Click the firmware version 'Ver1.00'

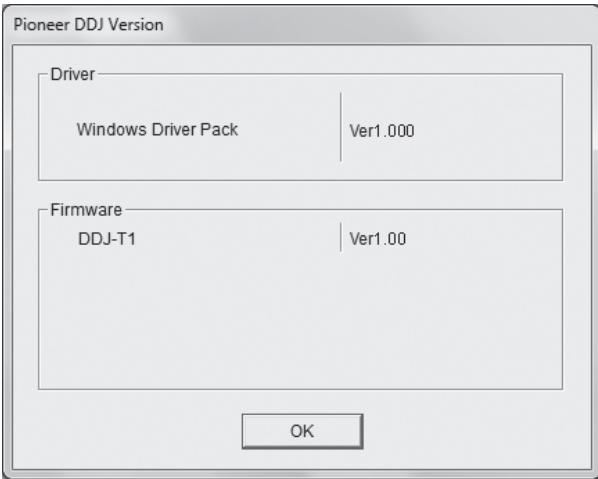coord(378,239)
